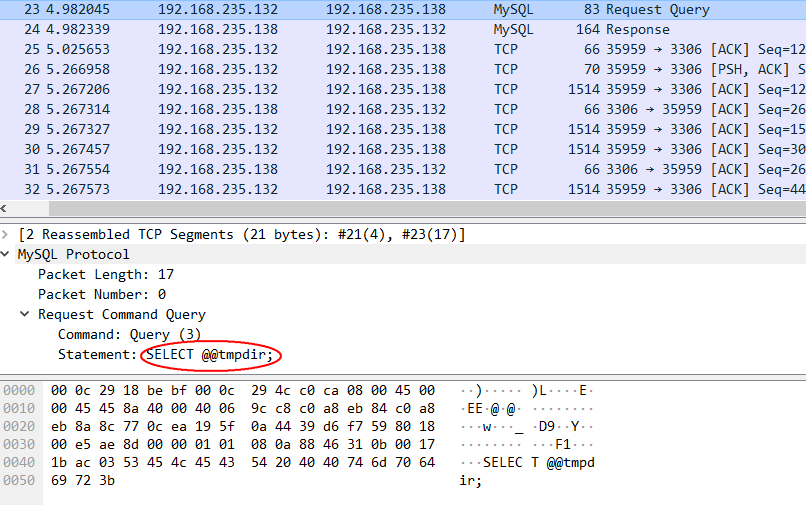
Task: Select packet number 27 in the list
Action: click(x=400, y=89)
